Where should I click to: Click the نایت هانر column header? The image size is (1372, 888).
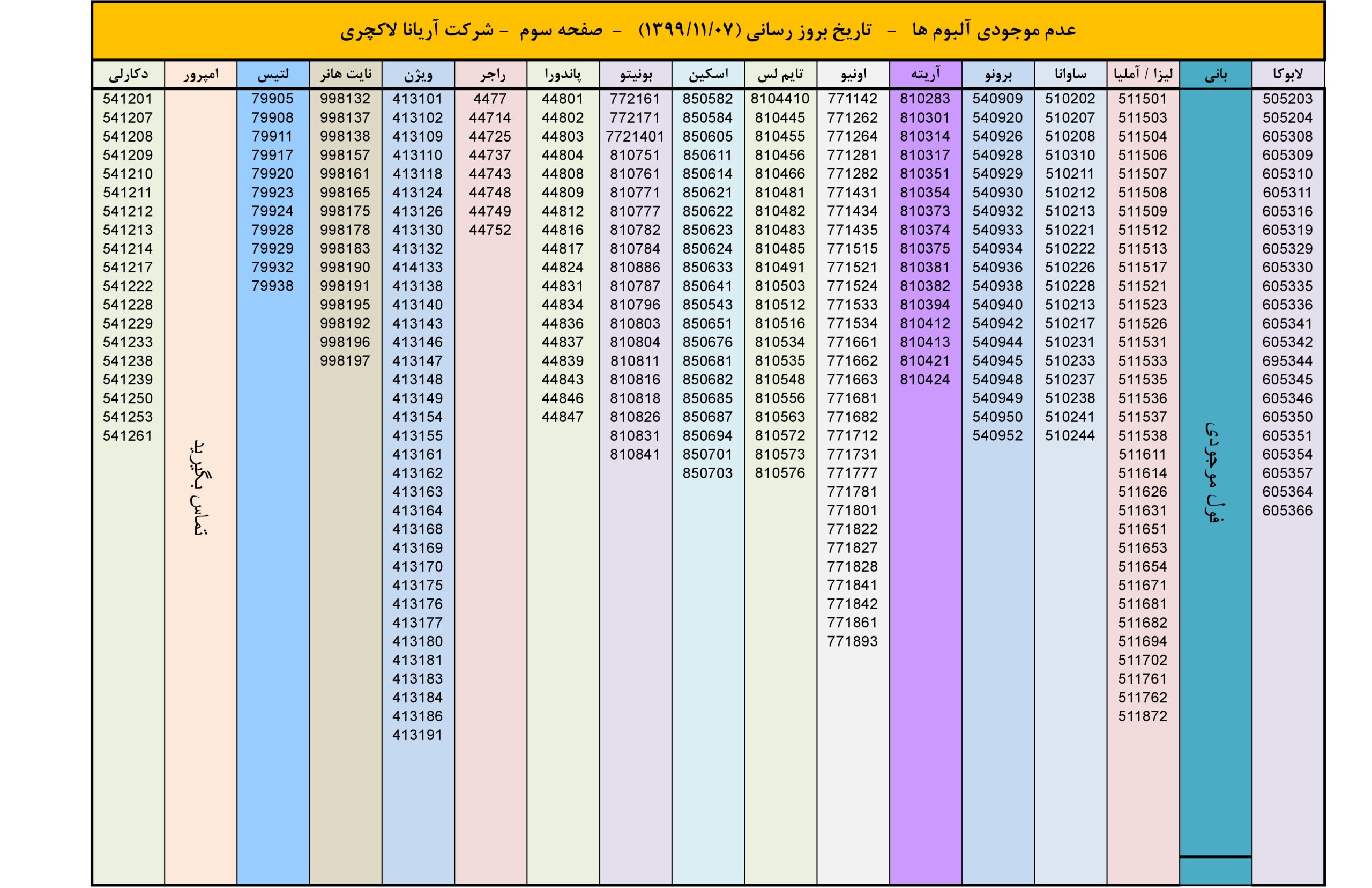[345, 75]
